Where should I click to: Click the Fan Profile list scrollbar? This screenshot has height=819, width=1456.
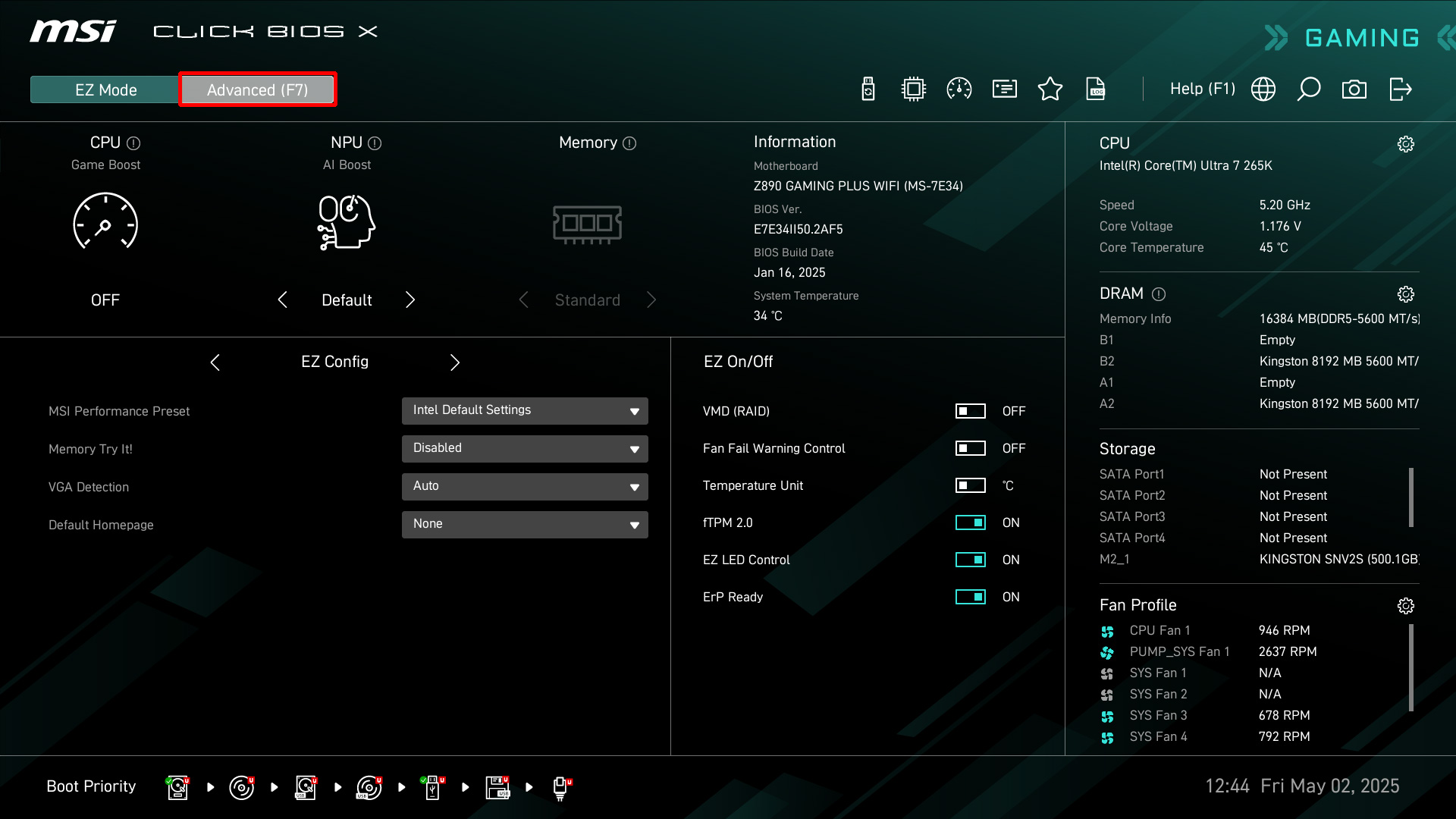tap(1411, 667)
